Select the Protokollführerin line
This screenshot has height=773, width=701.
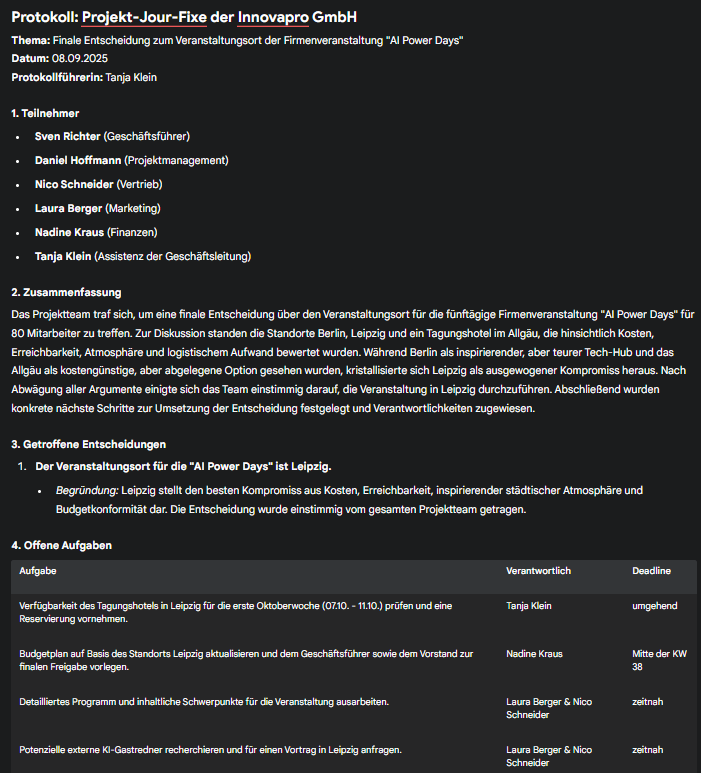pos(84,77)
